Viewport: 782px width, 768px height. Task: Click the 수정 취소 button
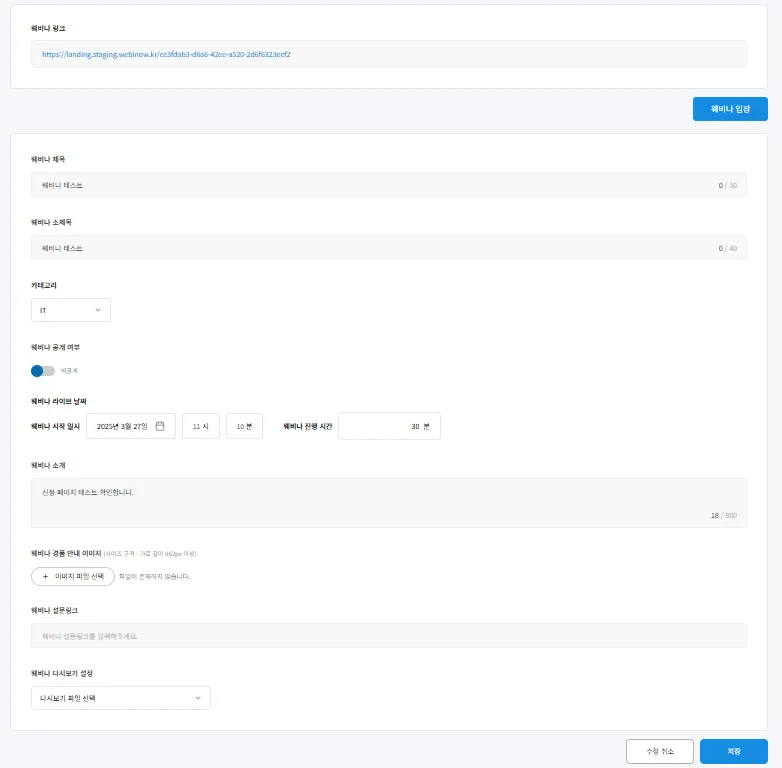coord(659,751)
